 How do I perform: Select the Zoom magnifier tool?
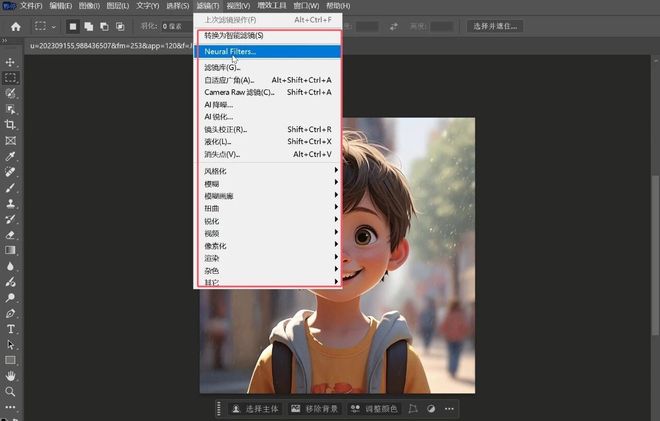(10, 392)
